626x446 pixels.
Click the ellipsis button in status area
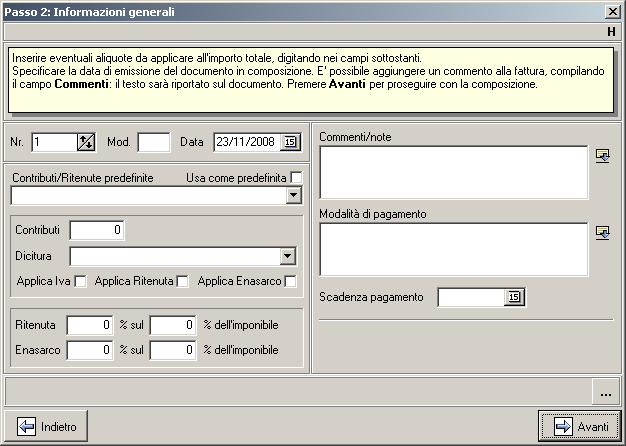click(606, 392)
